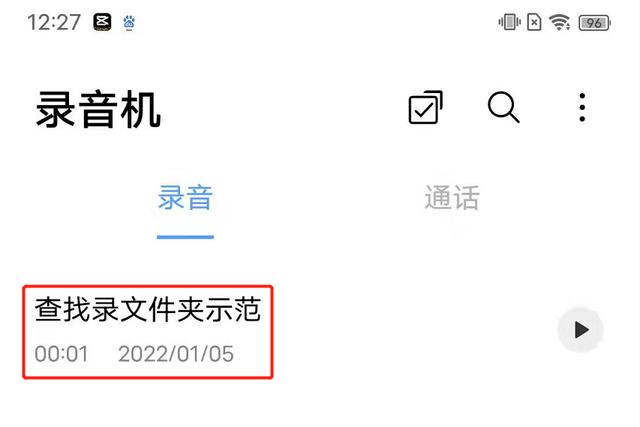Open the recording titled 查找录文件夹示范

pos(148,309)
